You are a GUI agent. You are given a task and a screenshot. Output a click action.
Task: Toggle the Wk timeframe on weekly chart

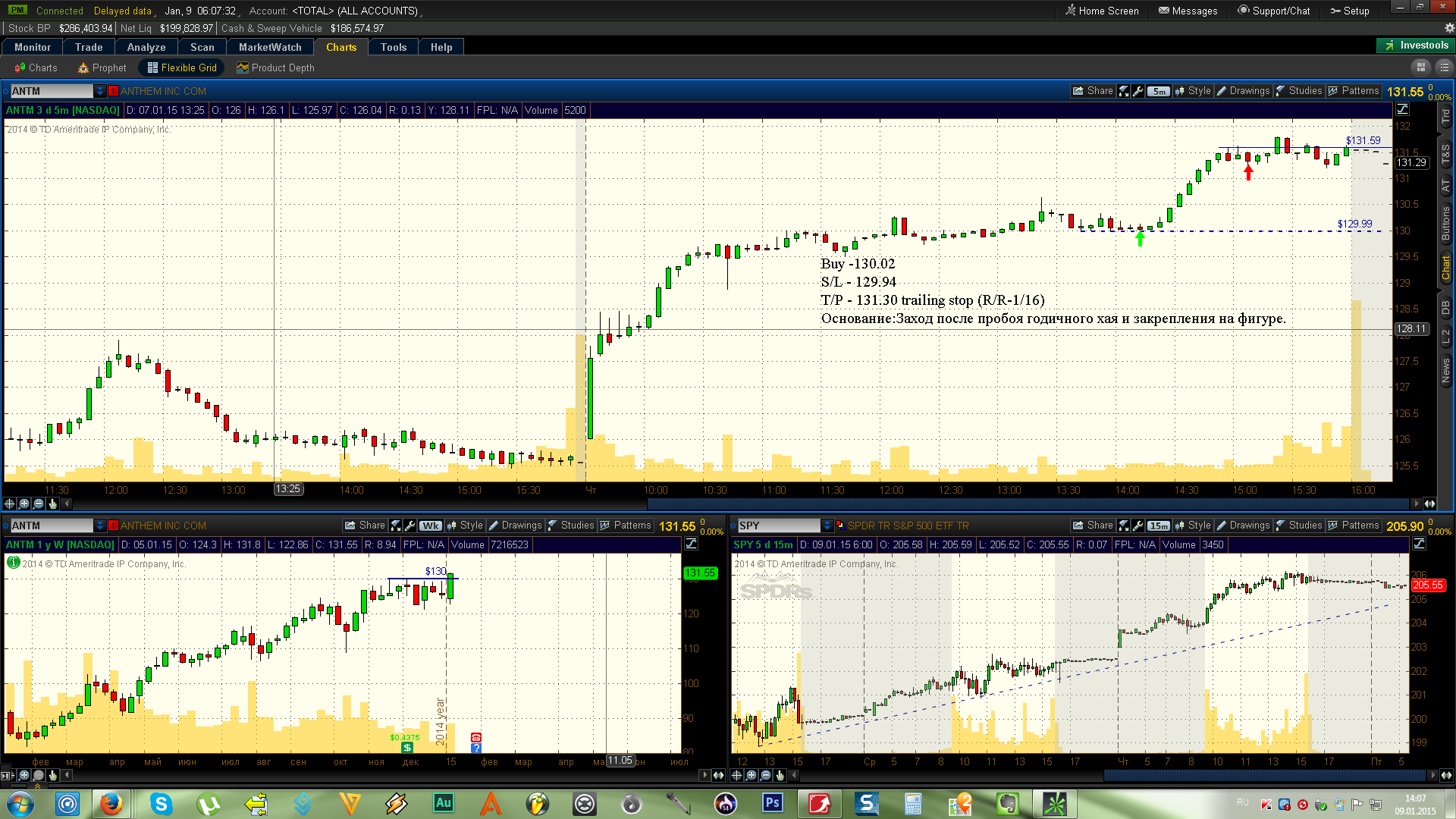pyautogui.click(x=430, y=526)
